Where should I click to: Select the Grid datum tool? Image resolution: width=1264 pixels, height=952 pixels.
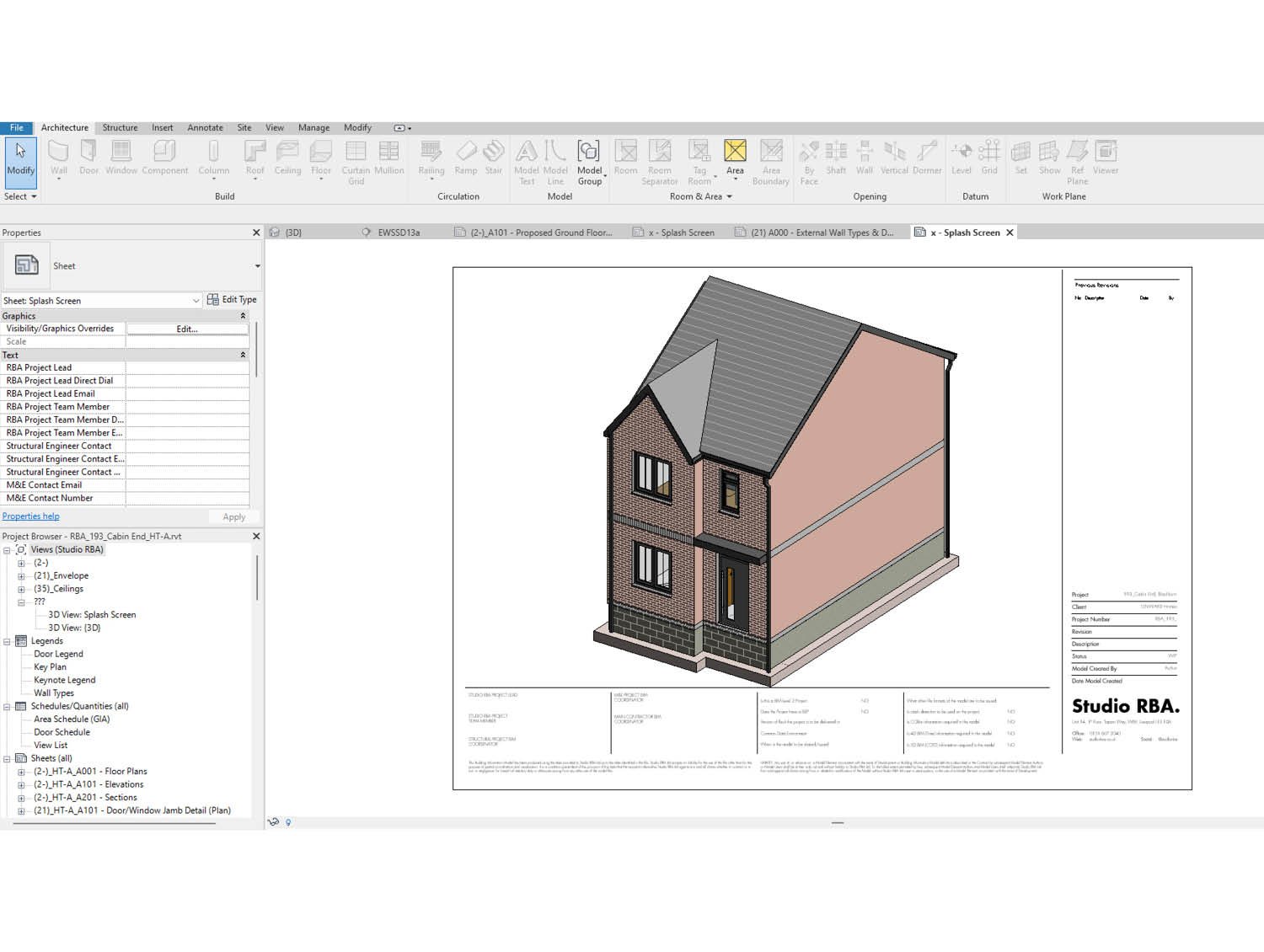[x=988, y=160]
